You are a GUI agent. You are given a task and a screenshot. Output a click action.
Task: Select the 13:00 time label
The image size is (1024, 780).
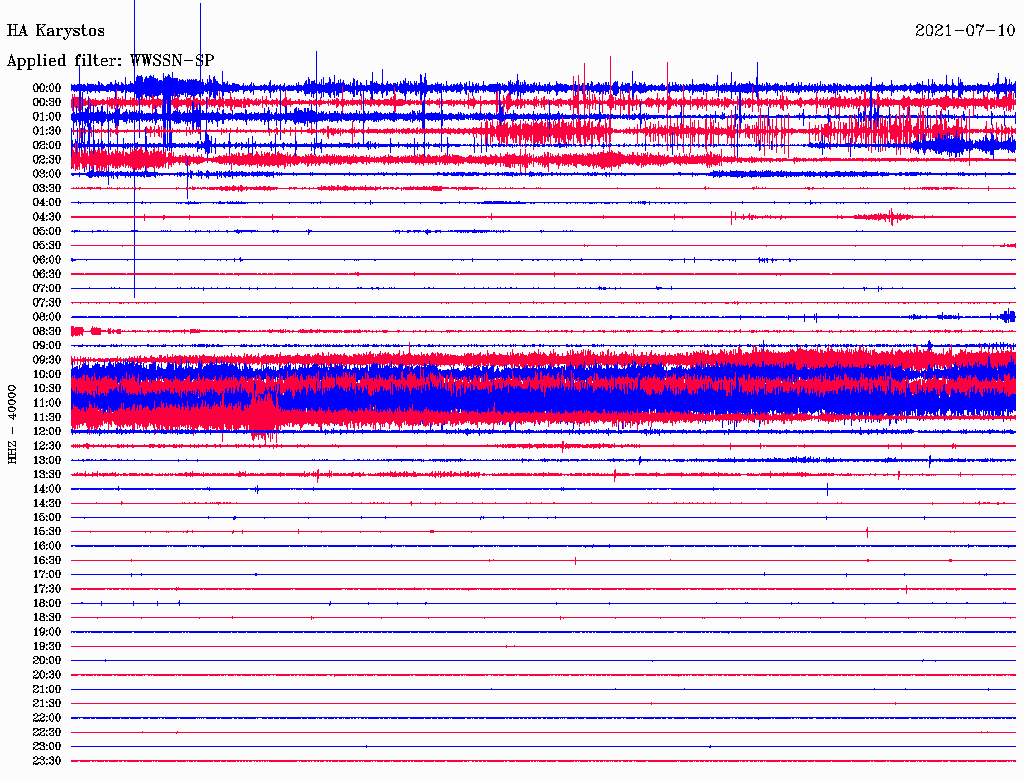pyautogui.click(x=47, y=461)
